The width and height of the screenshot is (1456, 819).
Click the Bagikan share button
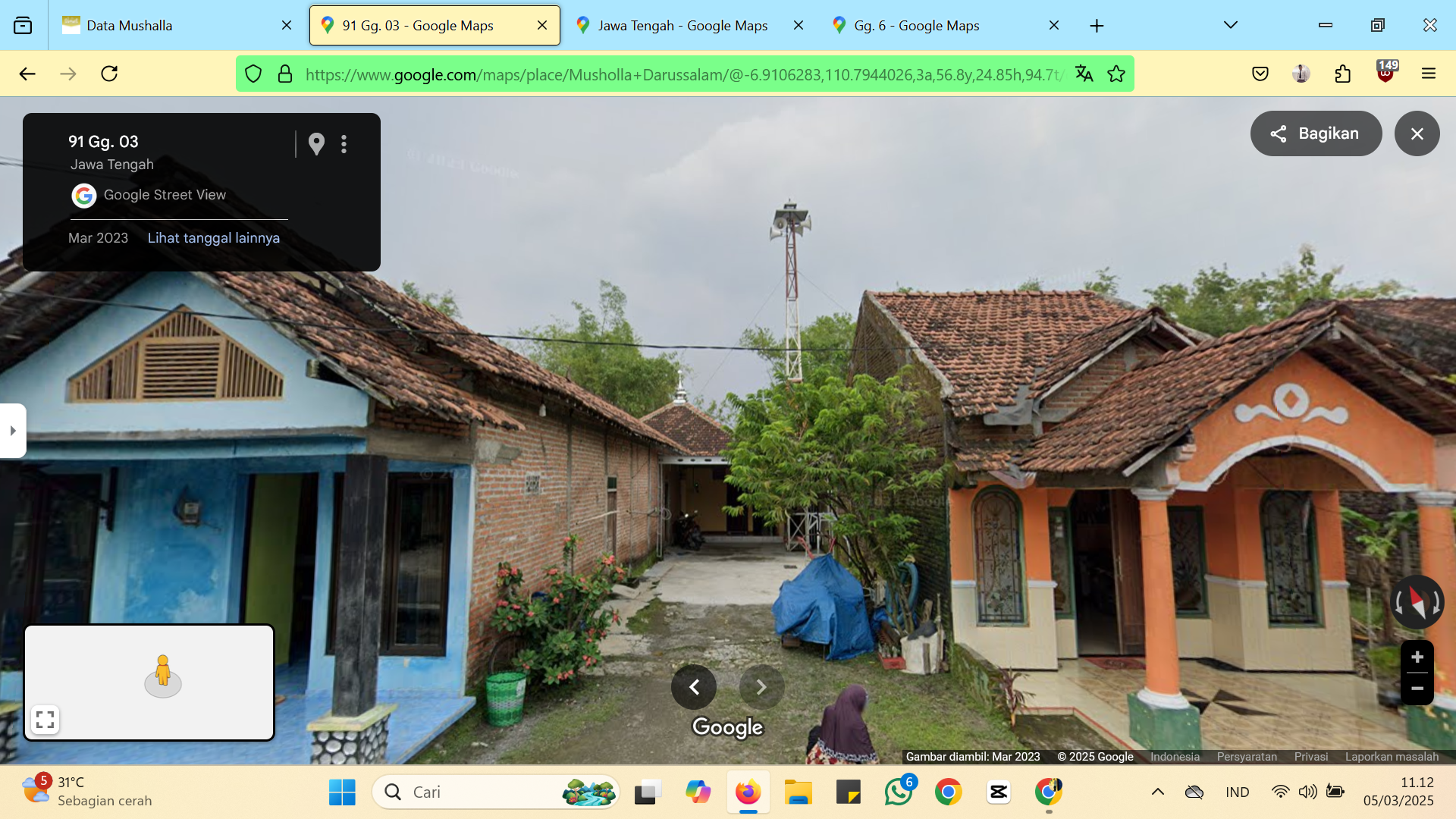click(1316, 133)
